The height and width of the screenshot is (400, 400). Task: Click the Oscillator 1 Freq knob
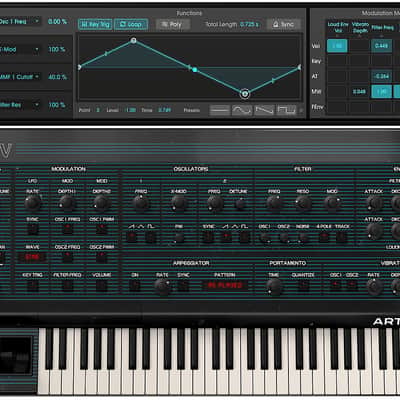coord(141,203)
